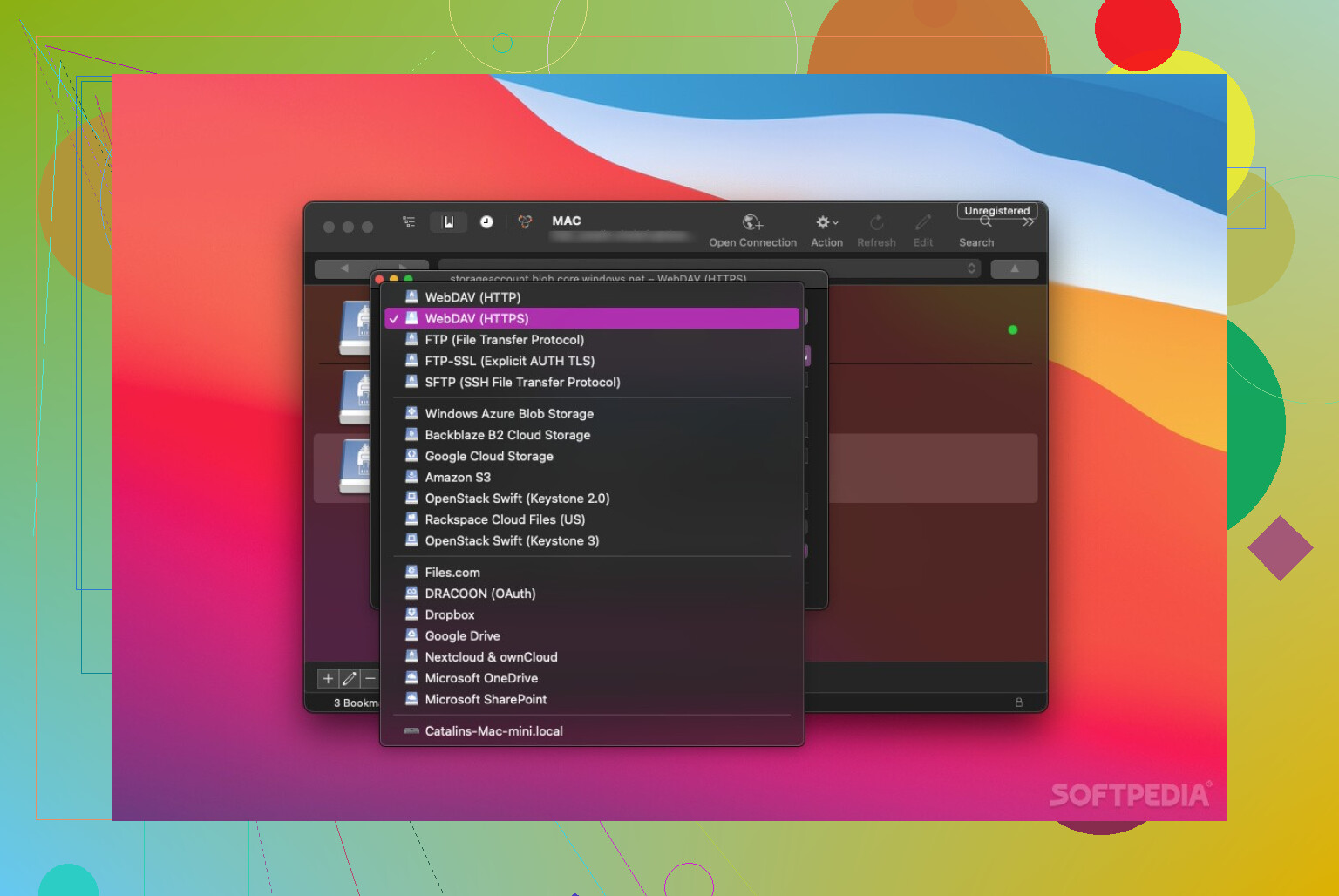Pick Google Drive in the protocol menu
The width and height of the screenshot is (1339, 896).
click(462, 636)
